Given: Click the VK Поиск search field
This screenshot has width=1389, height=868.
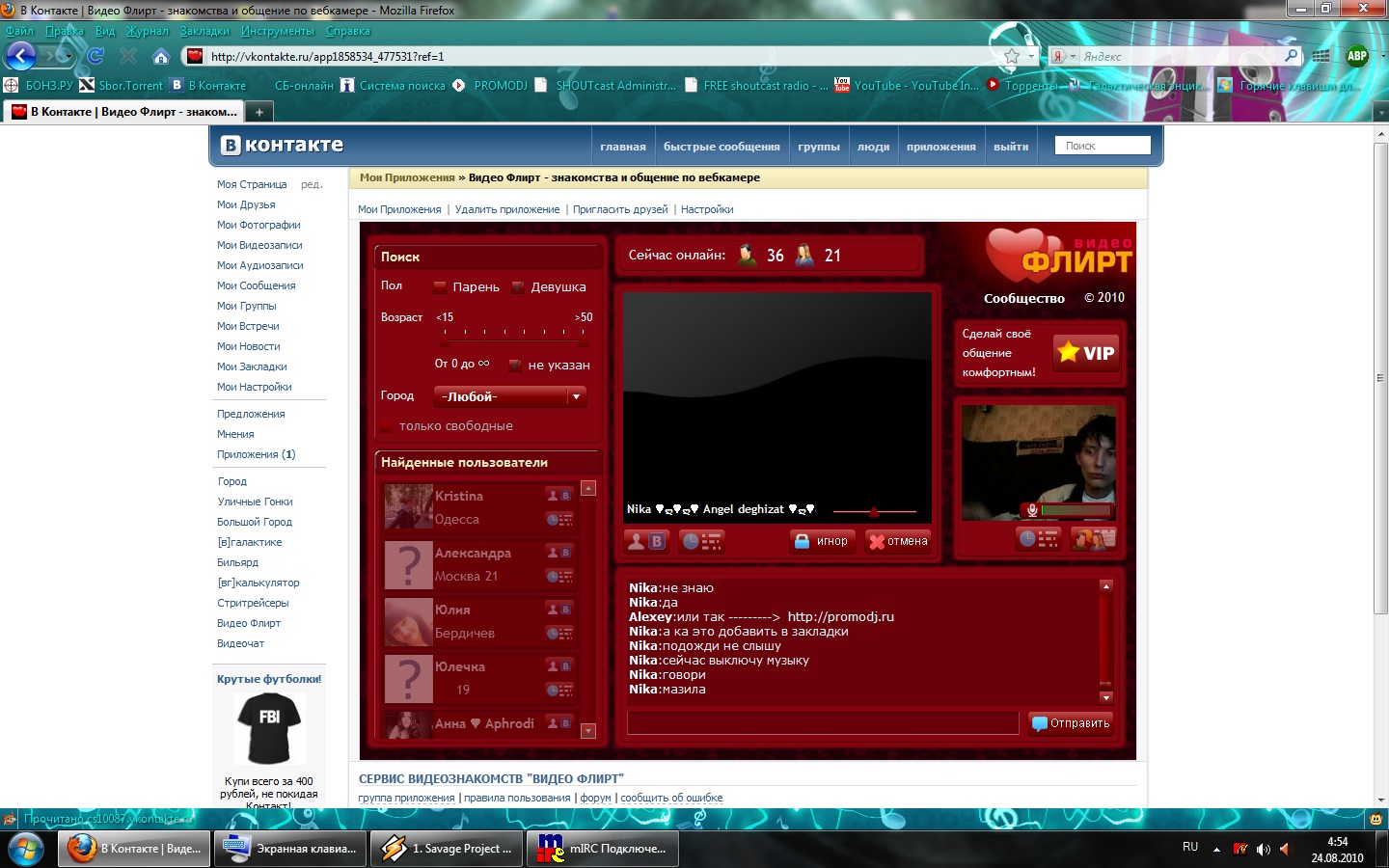Looking at the screenshot, I should 1103,146.
